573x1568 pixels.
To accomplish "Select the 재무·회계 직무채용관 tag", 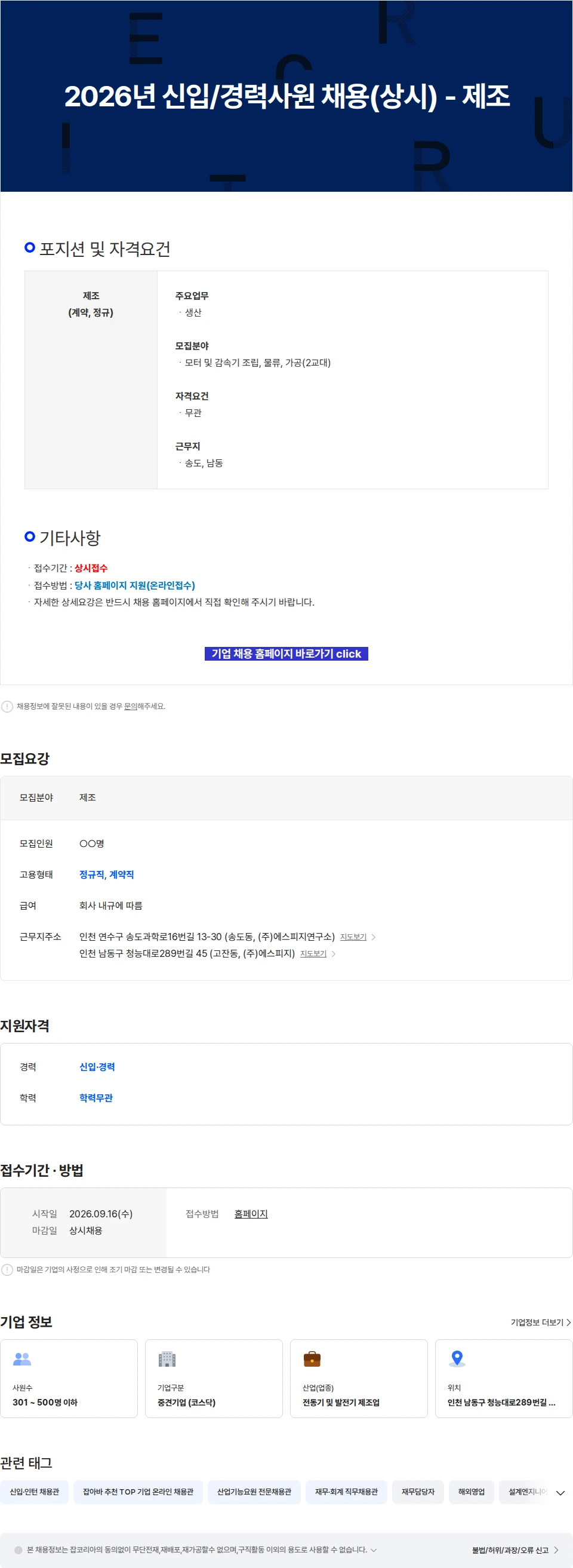I will (346, 1492).
